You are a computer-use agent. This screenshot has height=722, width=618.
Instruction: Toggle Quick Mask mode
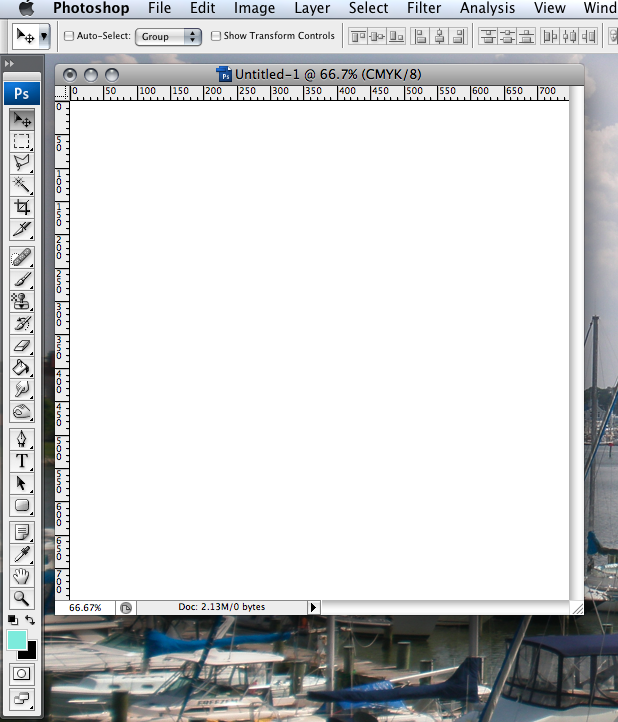click(22, 674)
